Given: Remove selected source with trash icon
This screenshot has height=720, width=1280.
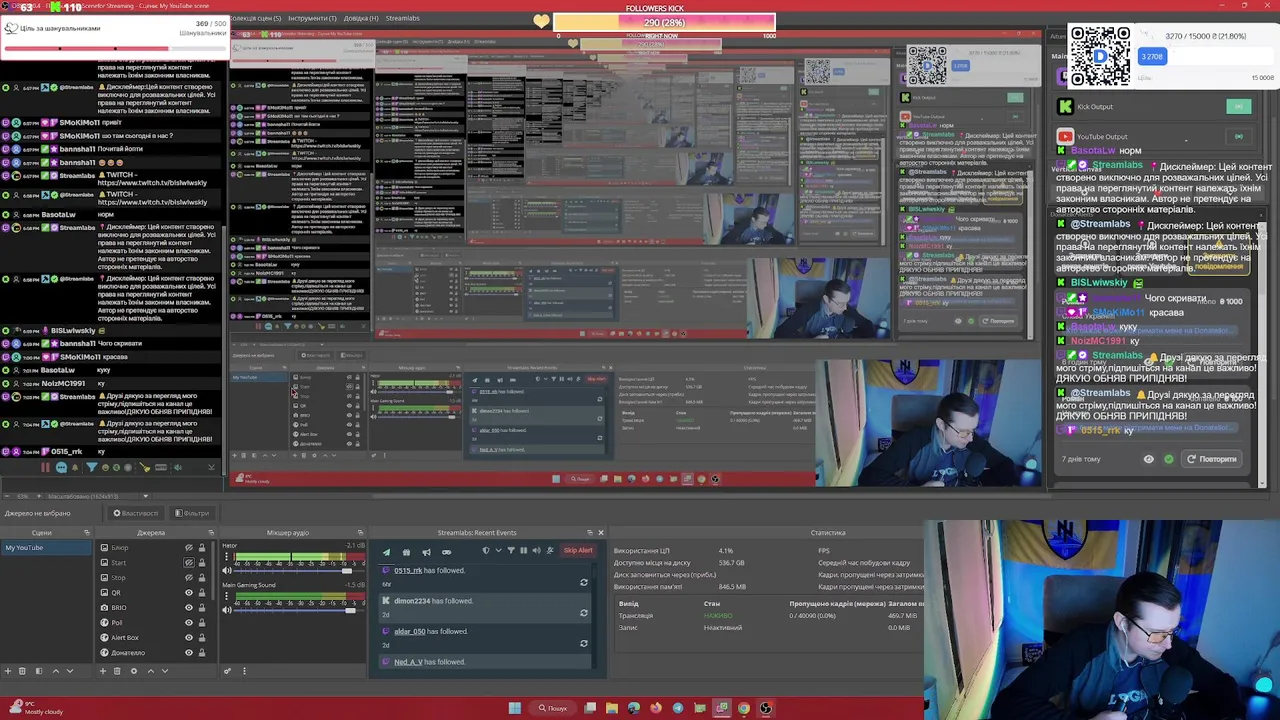Looking at the screenshot, I should tap(117, 671).
